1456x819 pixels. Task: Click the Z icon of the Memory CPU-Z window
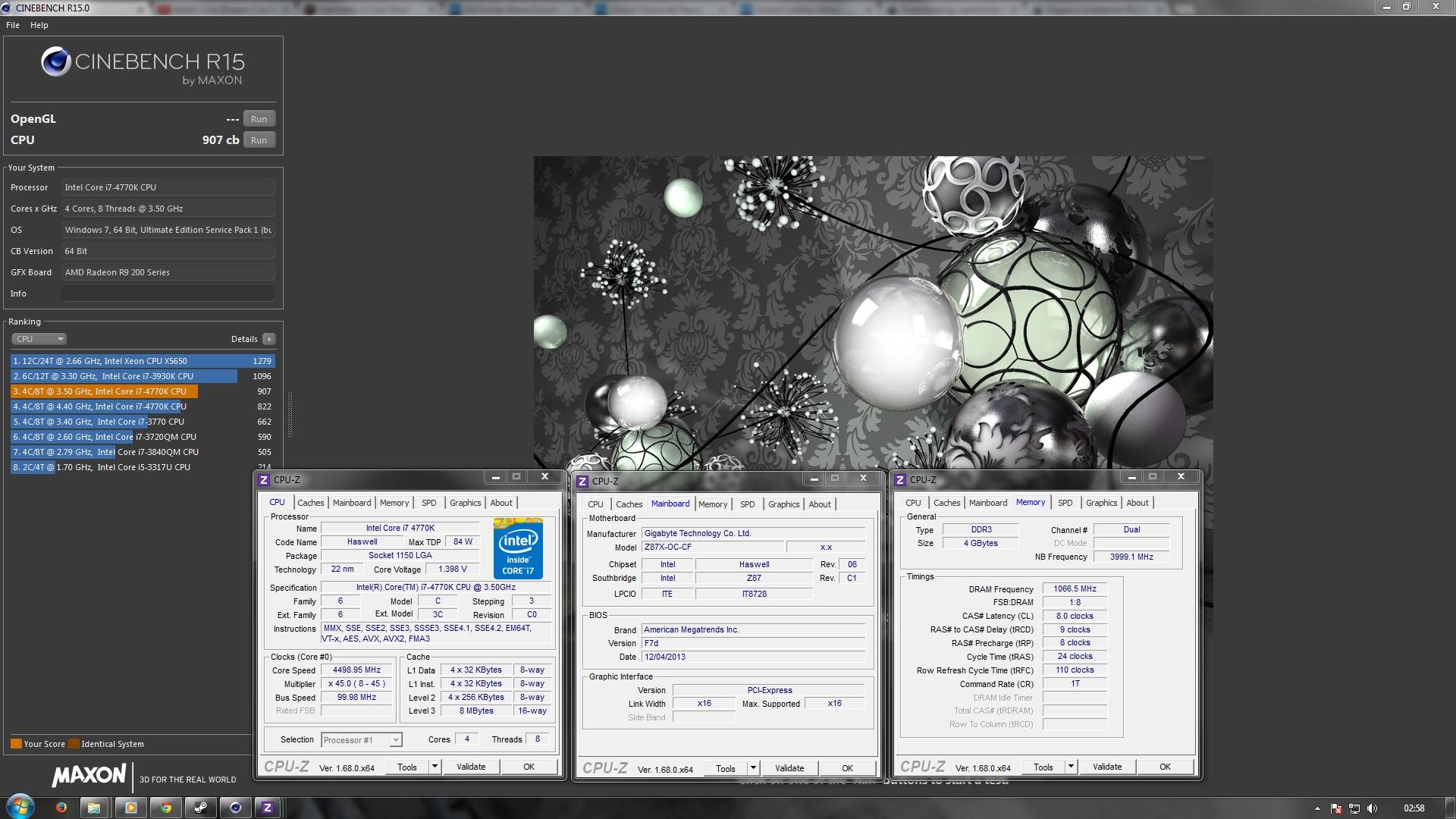[900, 480]
